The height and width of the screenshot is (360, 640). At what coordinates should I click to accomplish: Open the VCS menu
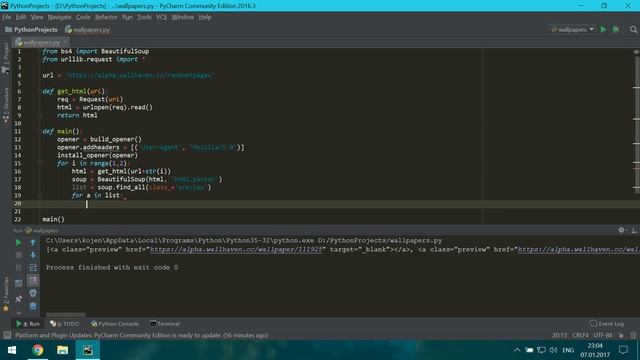point(161,17)
